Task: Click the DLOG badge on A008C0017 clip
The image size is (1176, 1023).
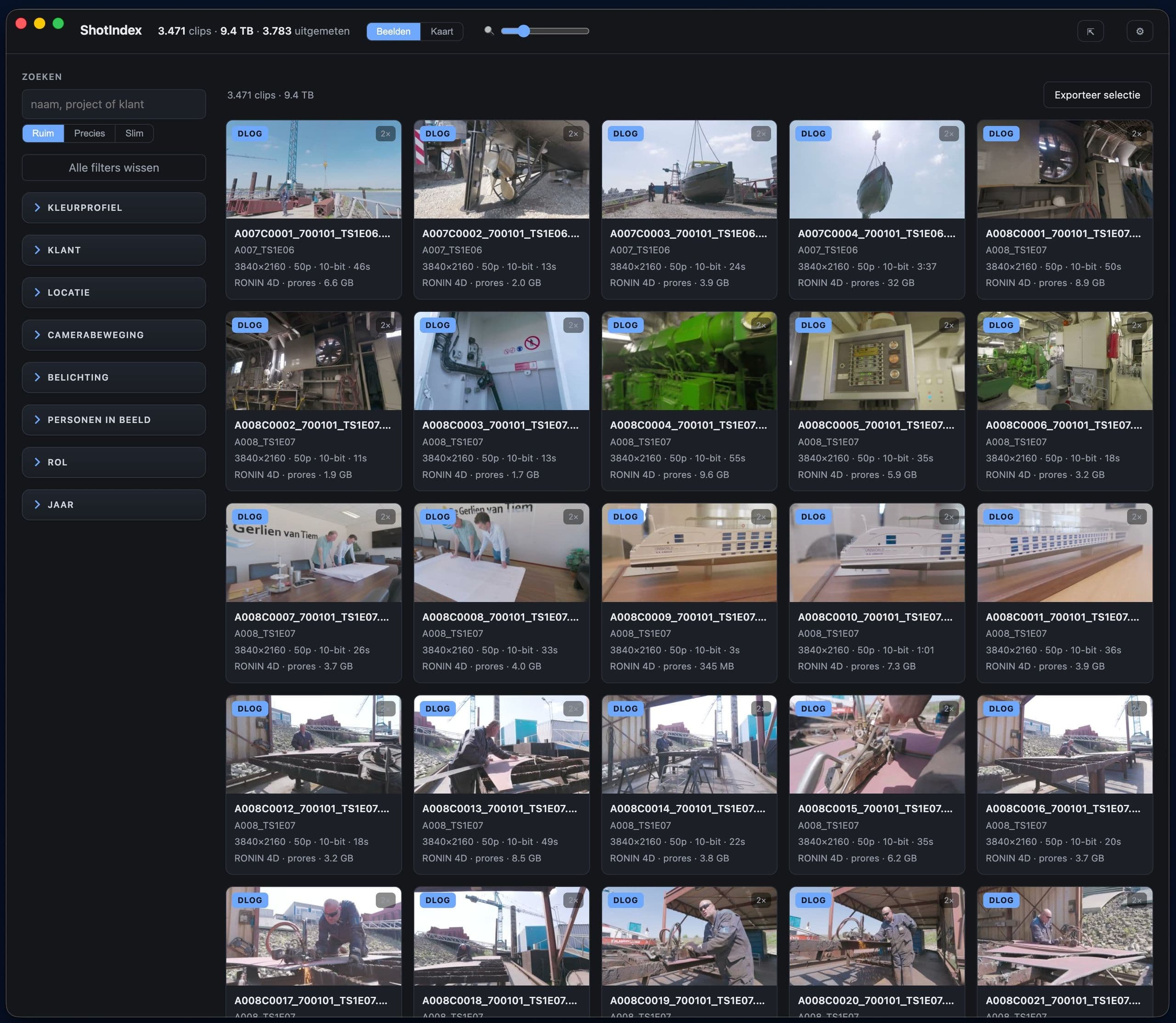Action: coord(249,900)
